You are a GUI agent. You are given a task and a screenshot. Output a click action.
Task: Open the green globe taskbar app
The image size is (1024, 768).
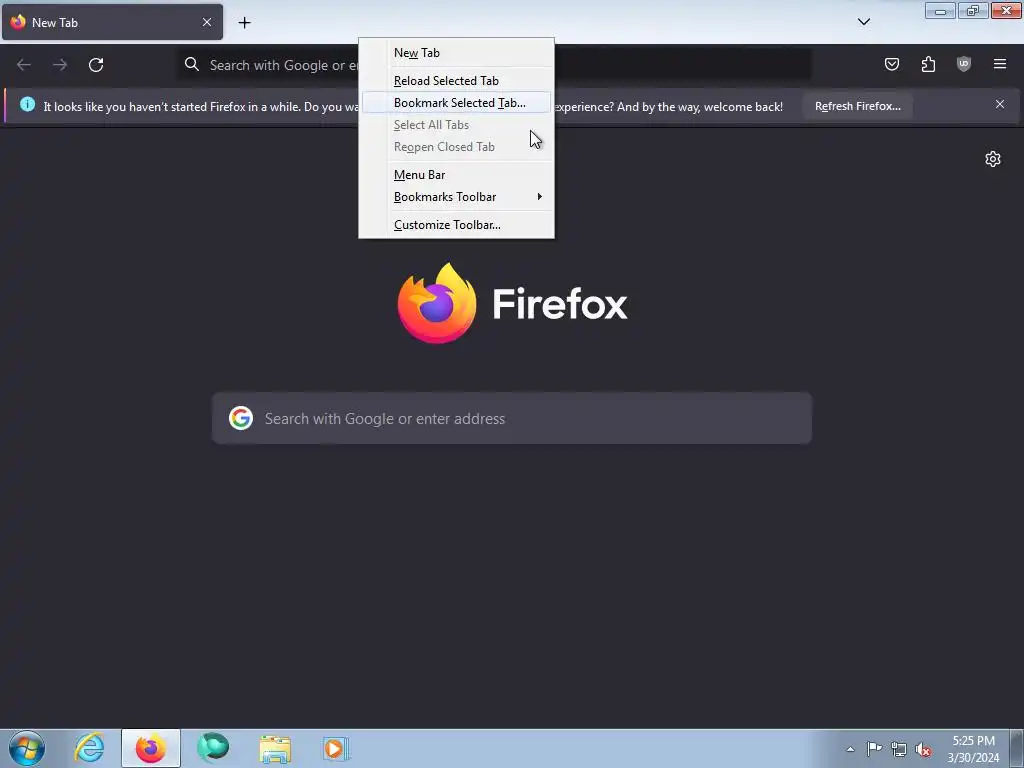tap(213, 748)
